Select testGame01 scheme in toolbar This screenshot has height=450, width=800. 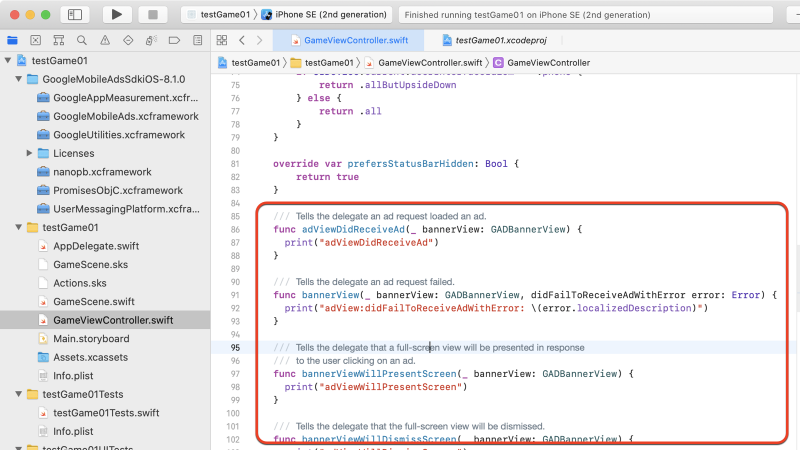(219, 14)
